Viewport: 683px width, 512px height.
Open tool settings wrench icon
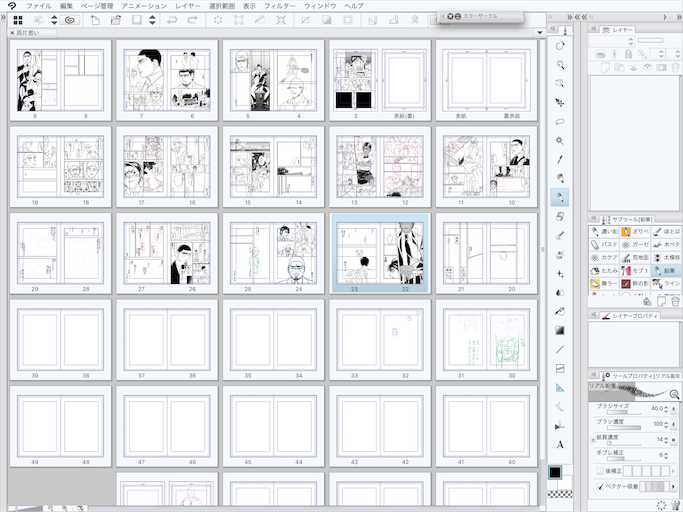[x=675, y=506]
